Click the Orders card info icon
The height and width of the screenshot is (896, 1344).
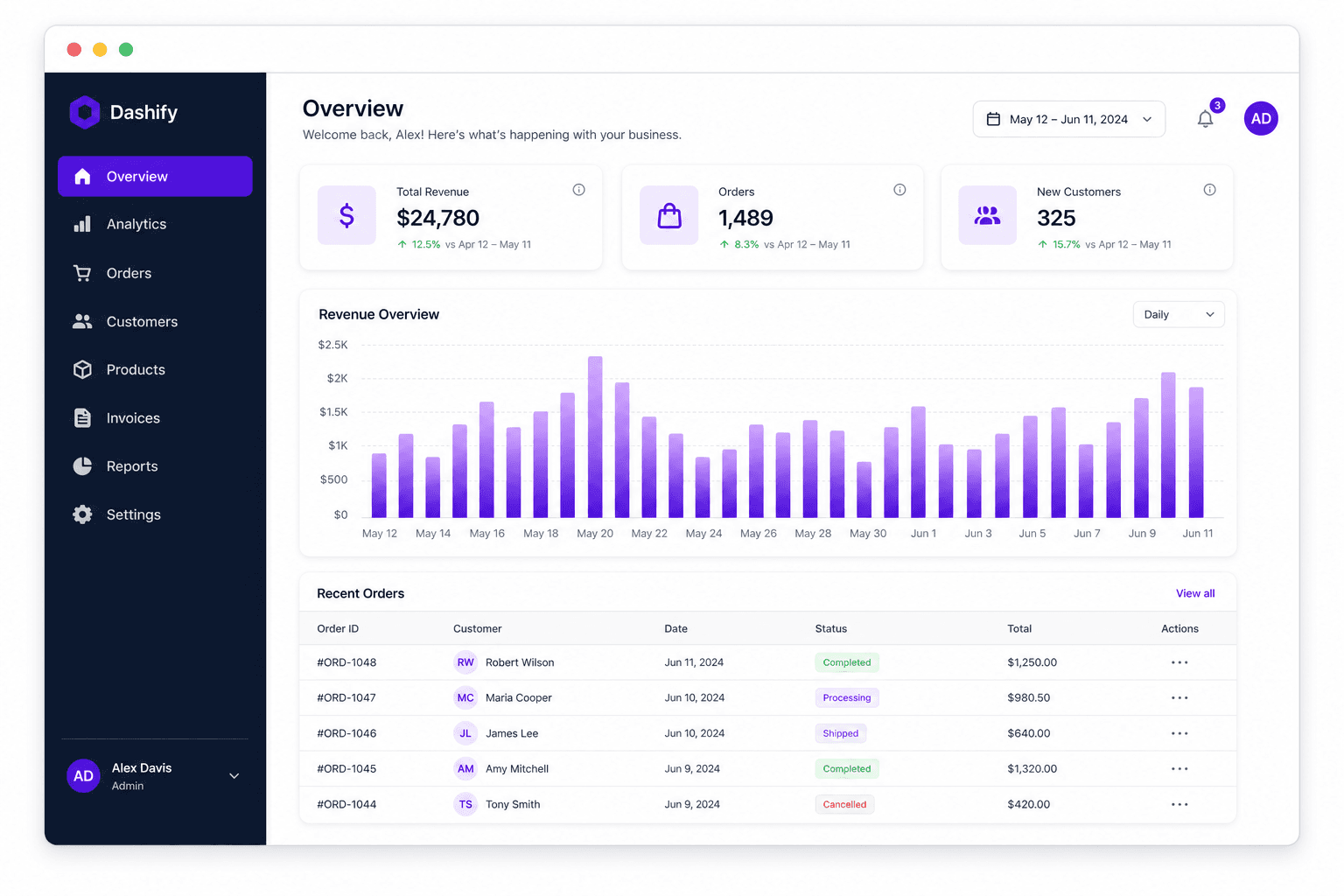899,190
